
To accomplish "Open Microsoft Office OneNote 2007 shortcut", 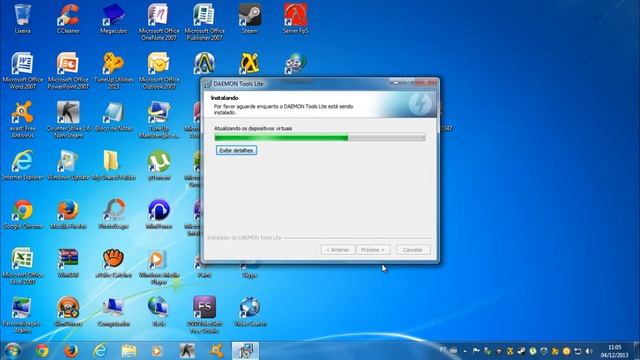I will coord(159,22).
